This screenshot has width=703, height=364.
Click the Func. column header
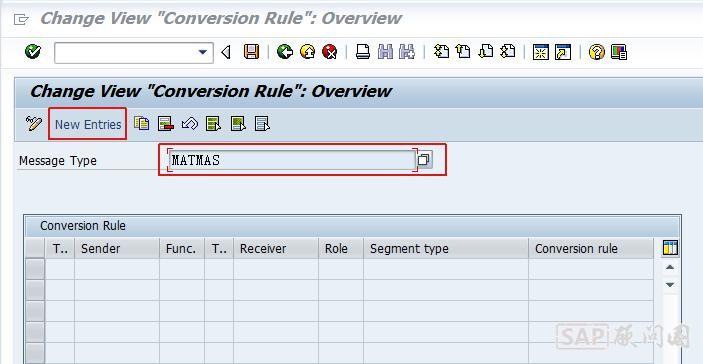click(x=182, y=248)
